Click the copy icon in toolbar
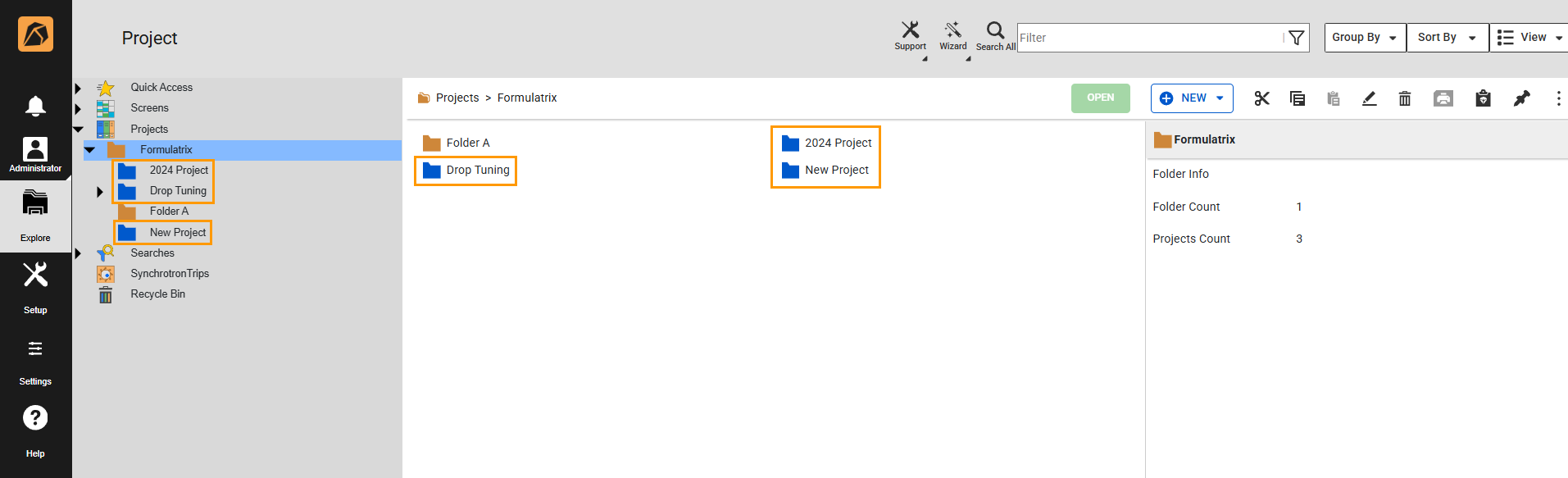Viewport: 1568px width, 478px height. [x=1297, y=98]
